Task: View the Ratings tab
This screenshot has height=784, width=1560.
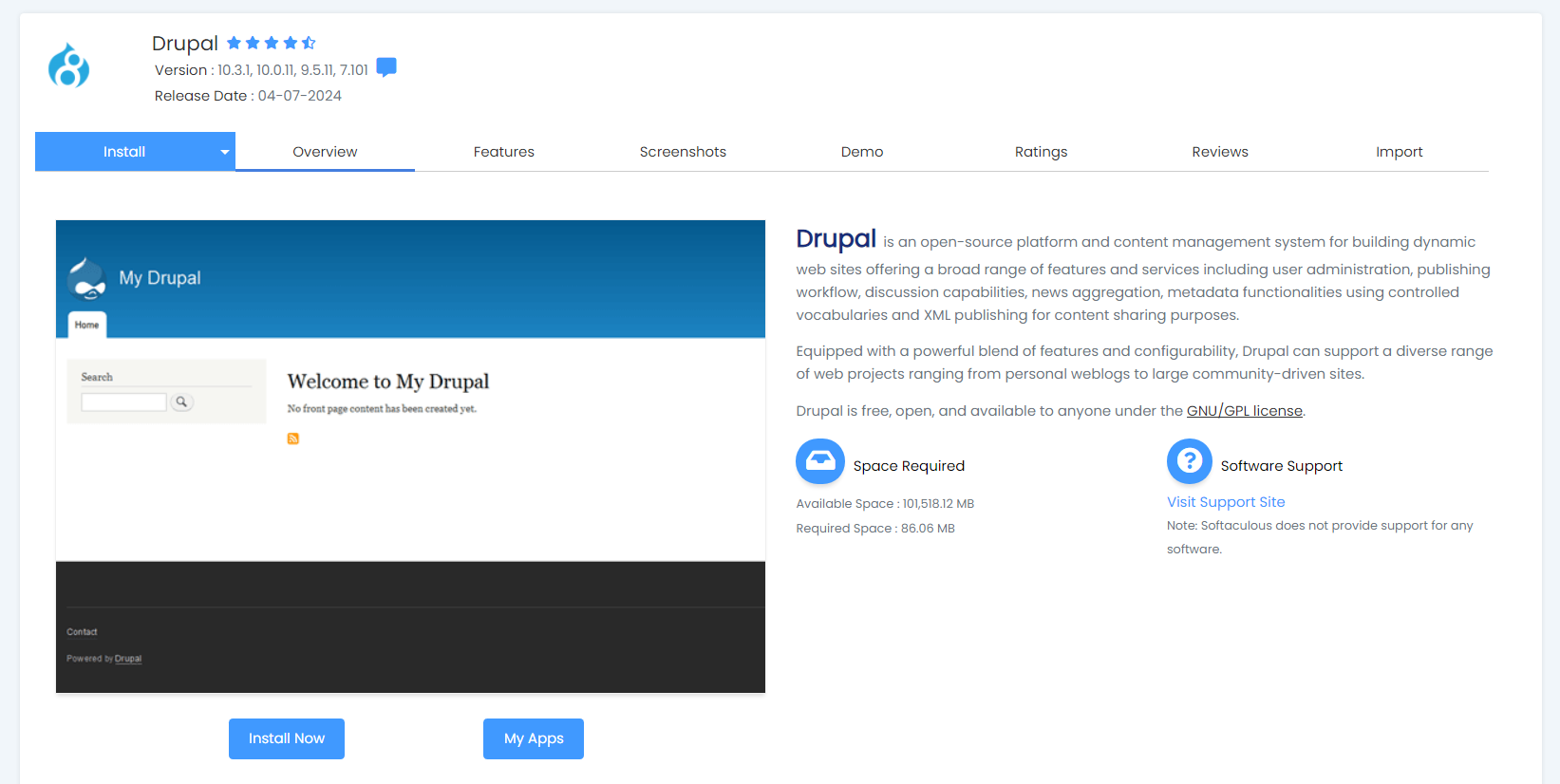Action: point(1041,152)
